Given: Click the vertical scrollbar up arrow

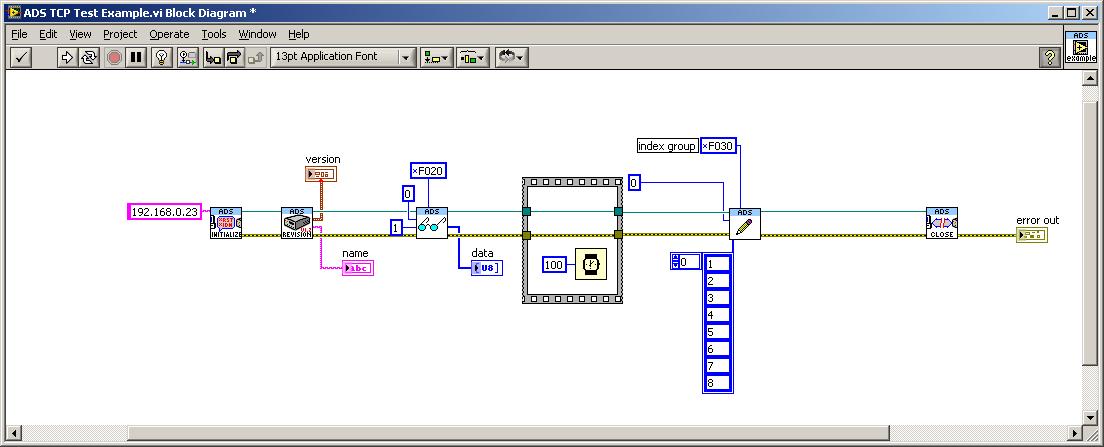Looking at the screenshot, I should pos(1089,77).
